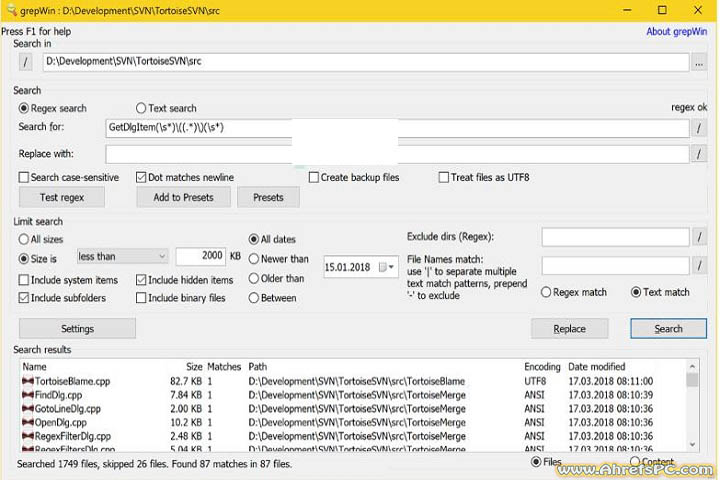Click the size value field showing 2000
The image size is (720, 480).
click(x=201, y=256)
